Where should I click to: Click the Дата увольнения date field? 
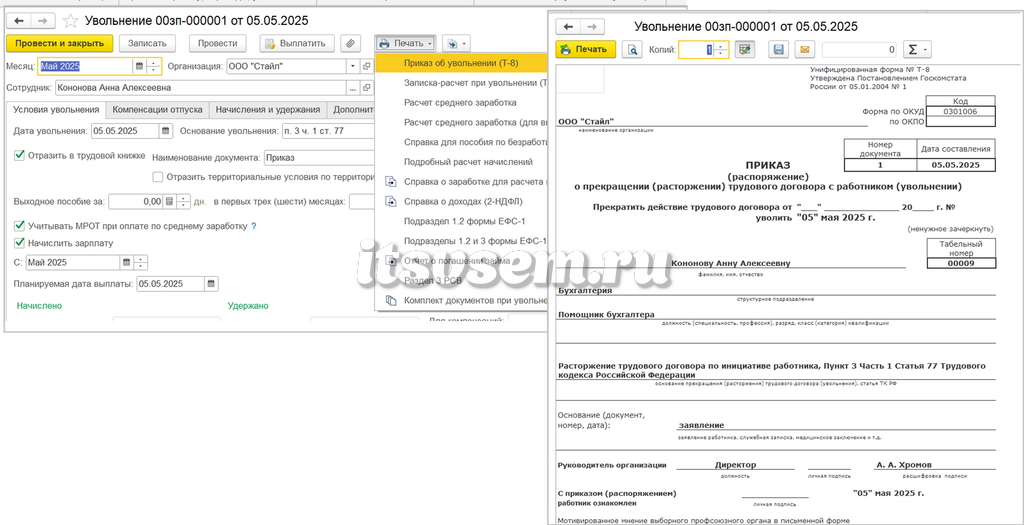(x=125, y=131)
